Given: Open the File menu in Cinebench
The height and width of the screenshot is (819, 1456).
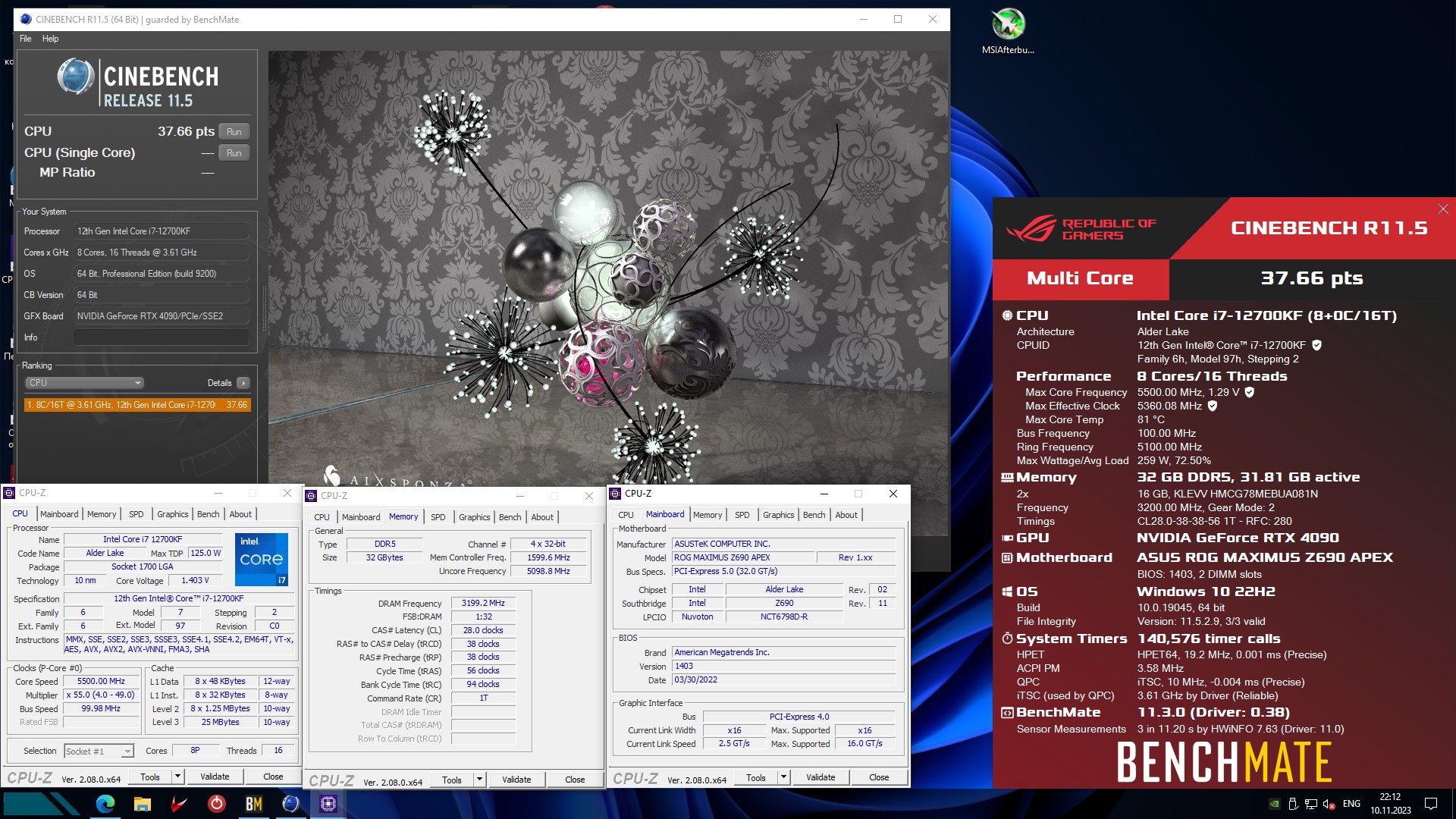Looking at the screenshot, I should 26,39.
